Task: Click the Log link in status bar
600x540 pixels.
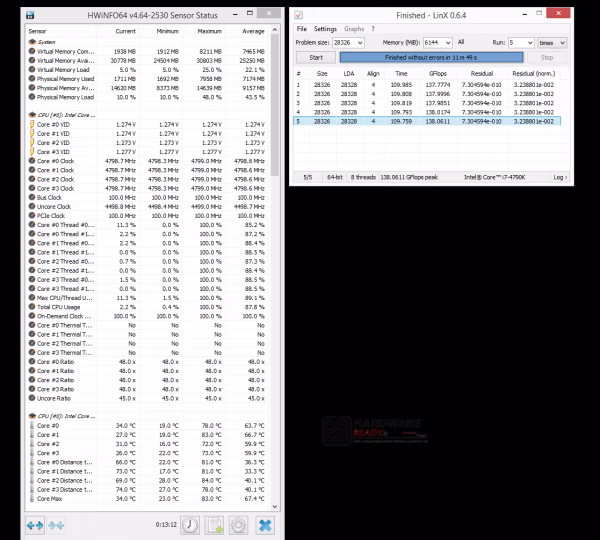Action: (560, 177)
